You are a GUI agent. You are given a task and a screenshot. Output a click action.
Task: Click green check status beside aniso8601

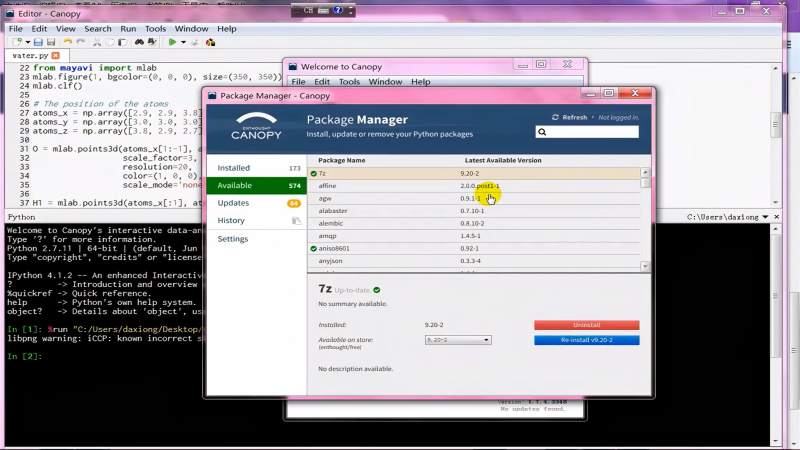pos(313,248)
